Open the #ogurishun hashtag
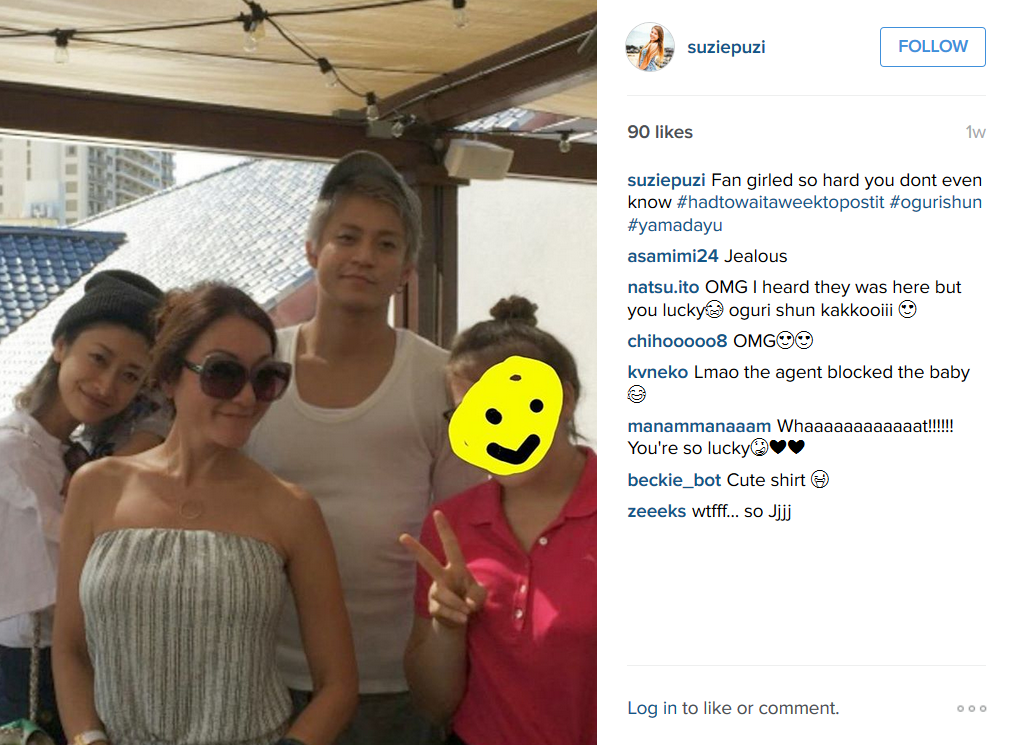This screenshot has width=1012, height=745. (935, 202)
